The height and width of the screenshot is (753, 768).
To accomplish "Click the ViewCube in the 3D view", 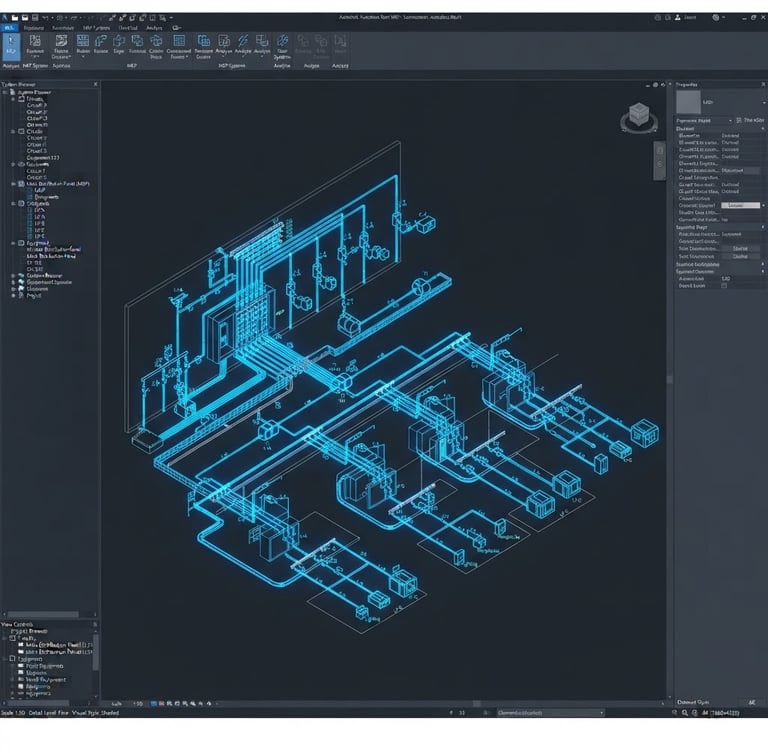I will [x=639, y=117].
